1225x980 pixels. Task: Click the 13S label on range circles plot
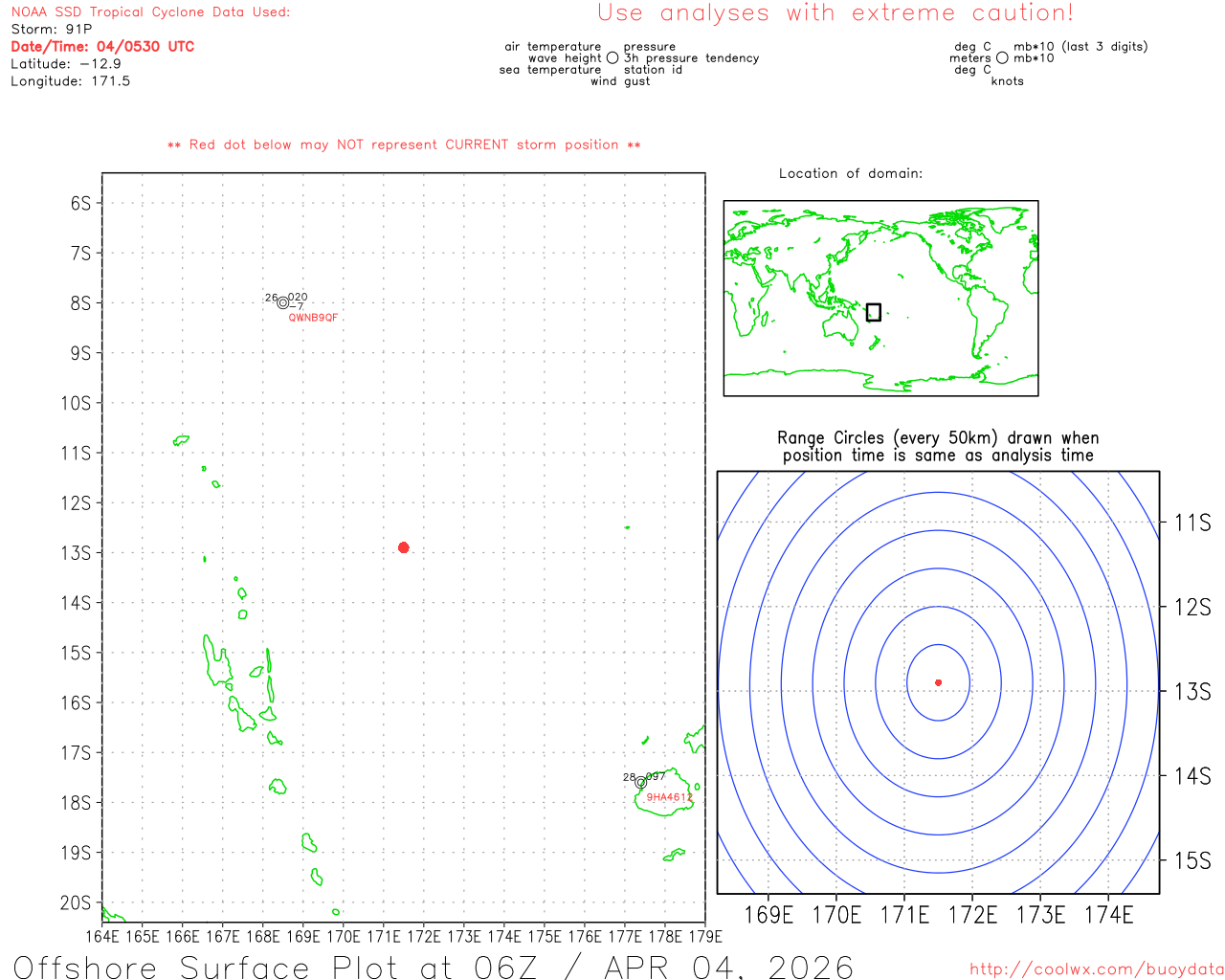[x=1192, y=692]
